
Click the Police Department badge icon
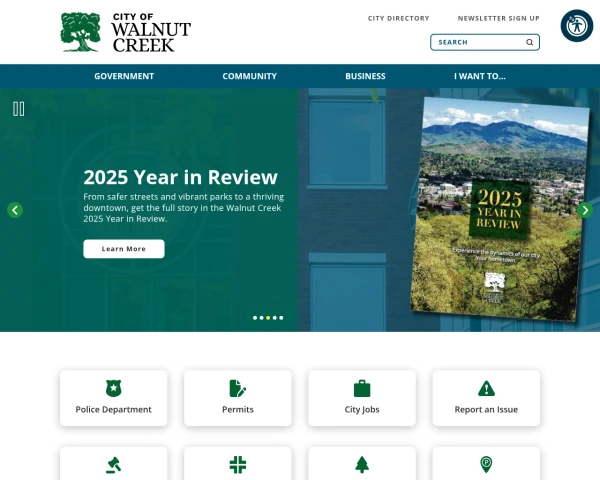pos(113,389)
